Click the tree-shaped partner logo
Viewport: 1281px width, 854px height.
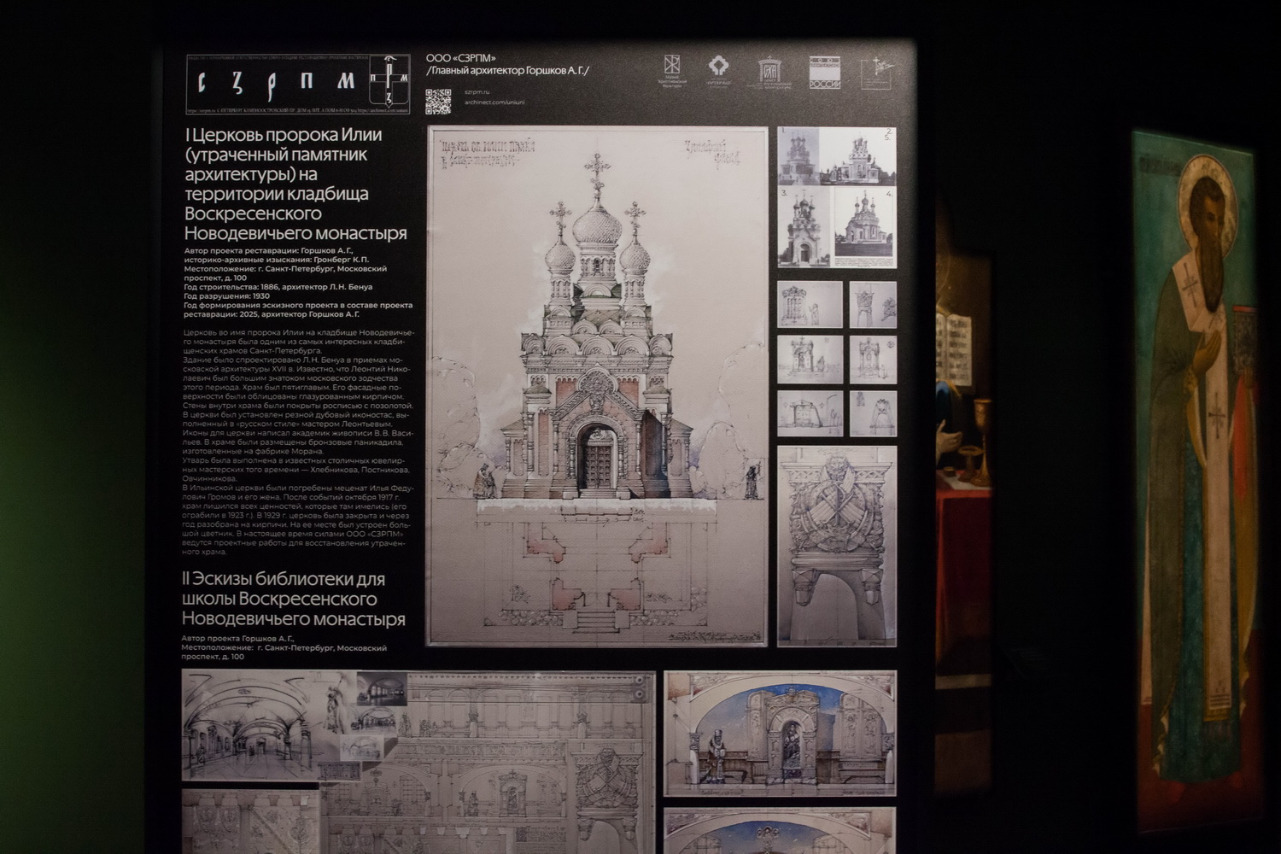click(718, 71)
